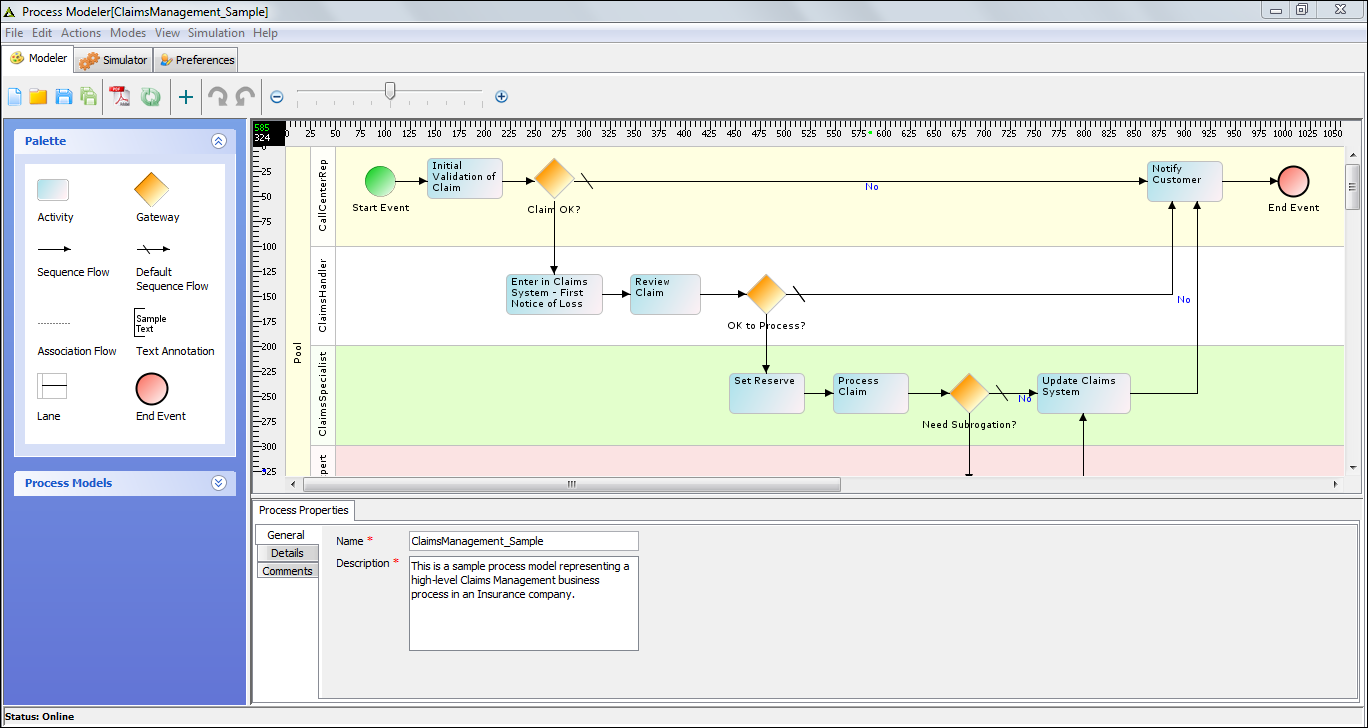Click the clockwise curved arrow toolbar icon
Viewport: 1368px width, 728px height.
click(217, 97)
